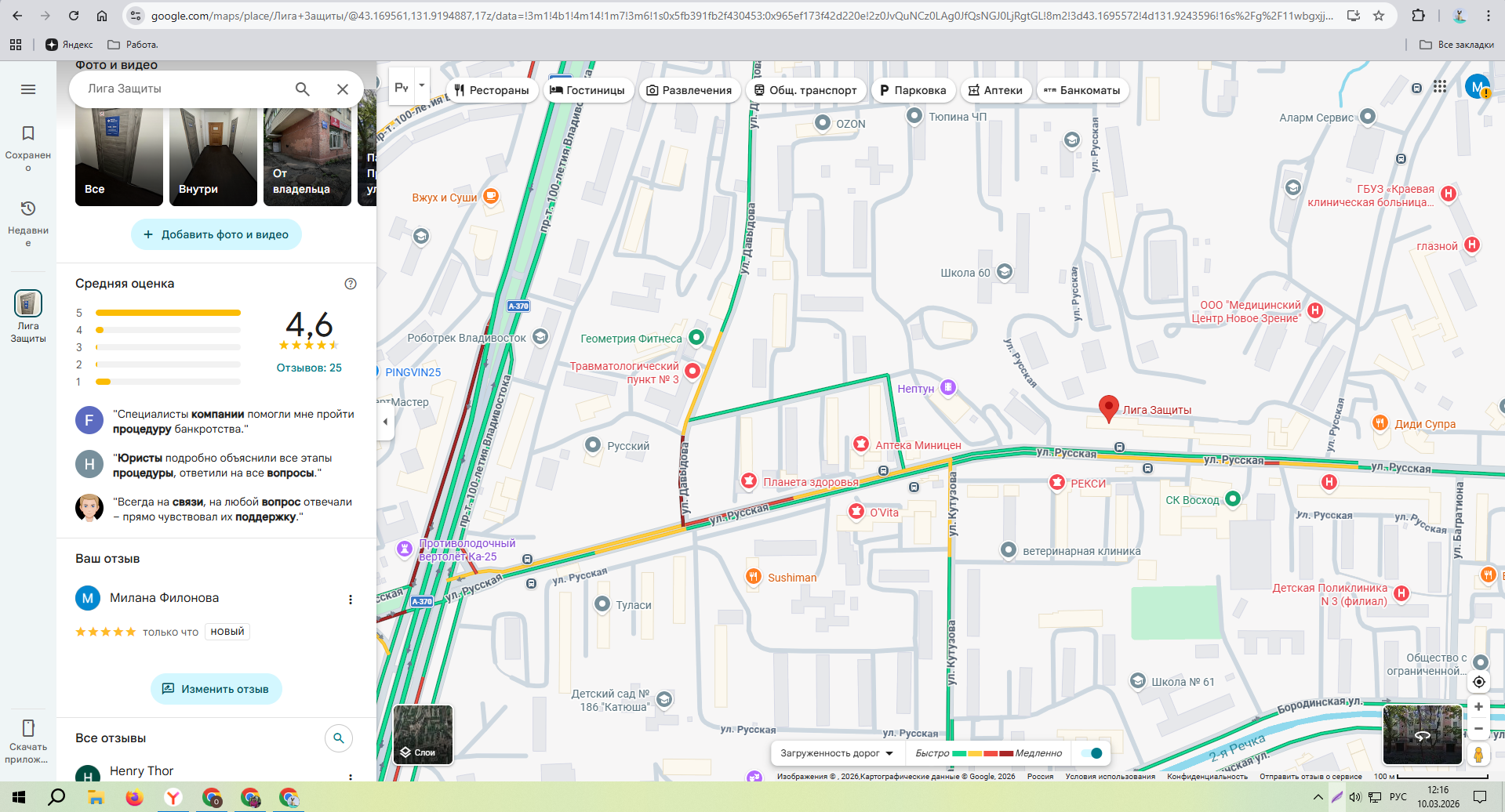This screenshot has height=812, width=1505.
Task: Select the Sushiman restaurant pin
Action: click(x=753, y=577)
